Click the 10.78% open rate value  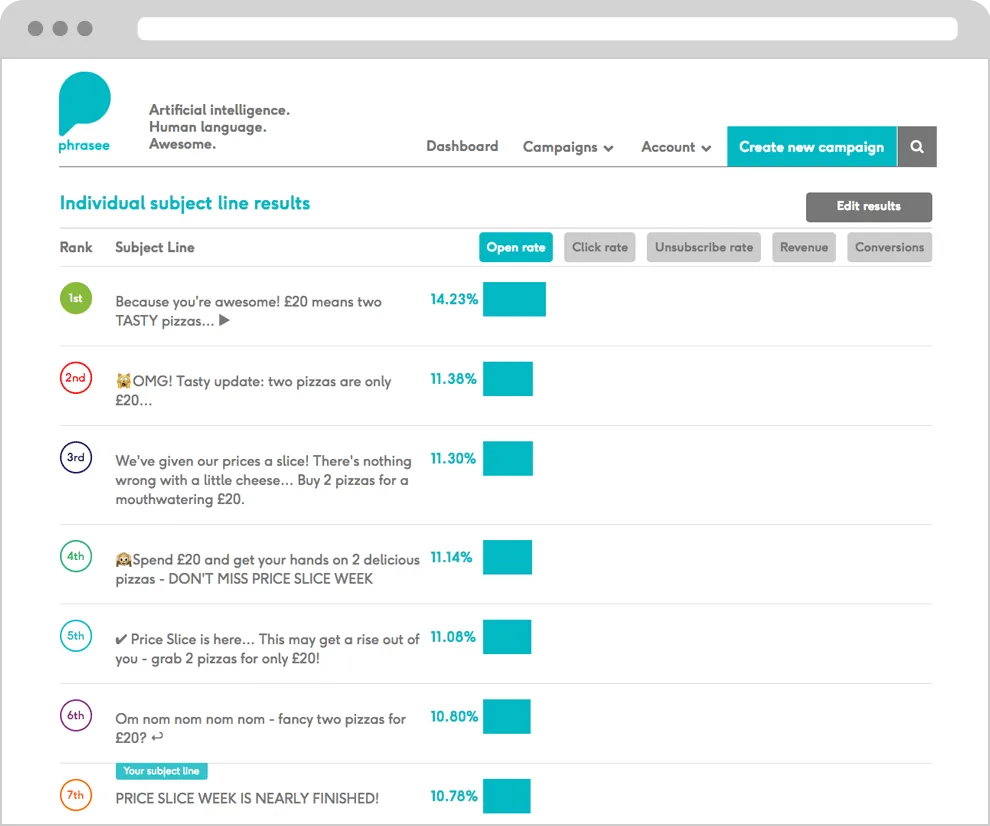click(454, 796)
